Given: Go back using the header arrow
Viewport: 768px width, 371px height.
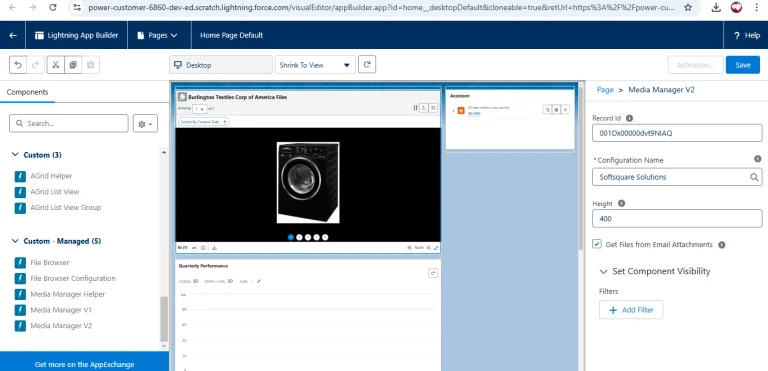Looking at the screenshot, I should 13,35.
